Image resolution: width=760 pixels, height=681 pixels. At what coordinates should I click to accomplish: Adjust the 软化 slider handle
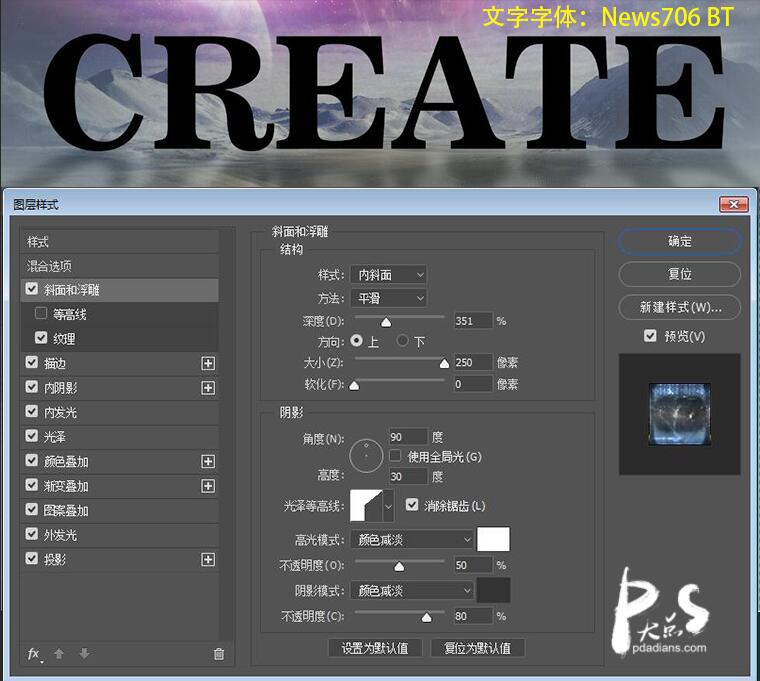coord(354,386)
